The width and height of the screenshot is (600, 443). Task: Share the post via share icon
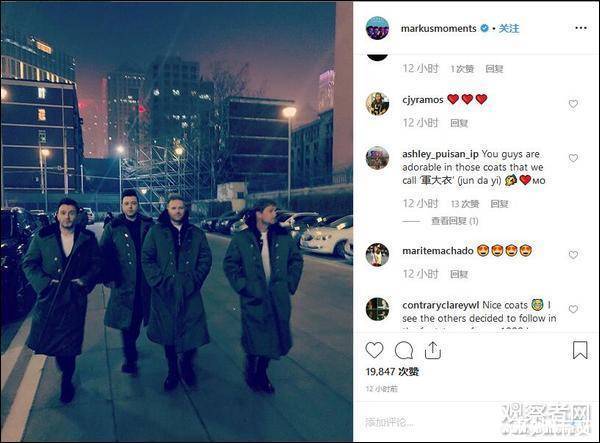pyautogui.click(x=433, y=350)
